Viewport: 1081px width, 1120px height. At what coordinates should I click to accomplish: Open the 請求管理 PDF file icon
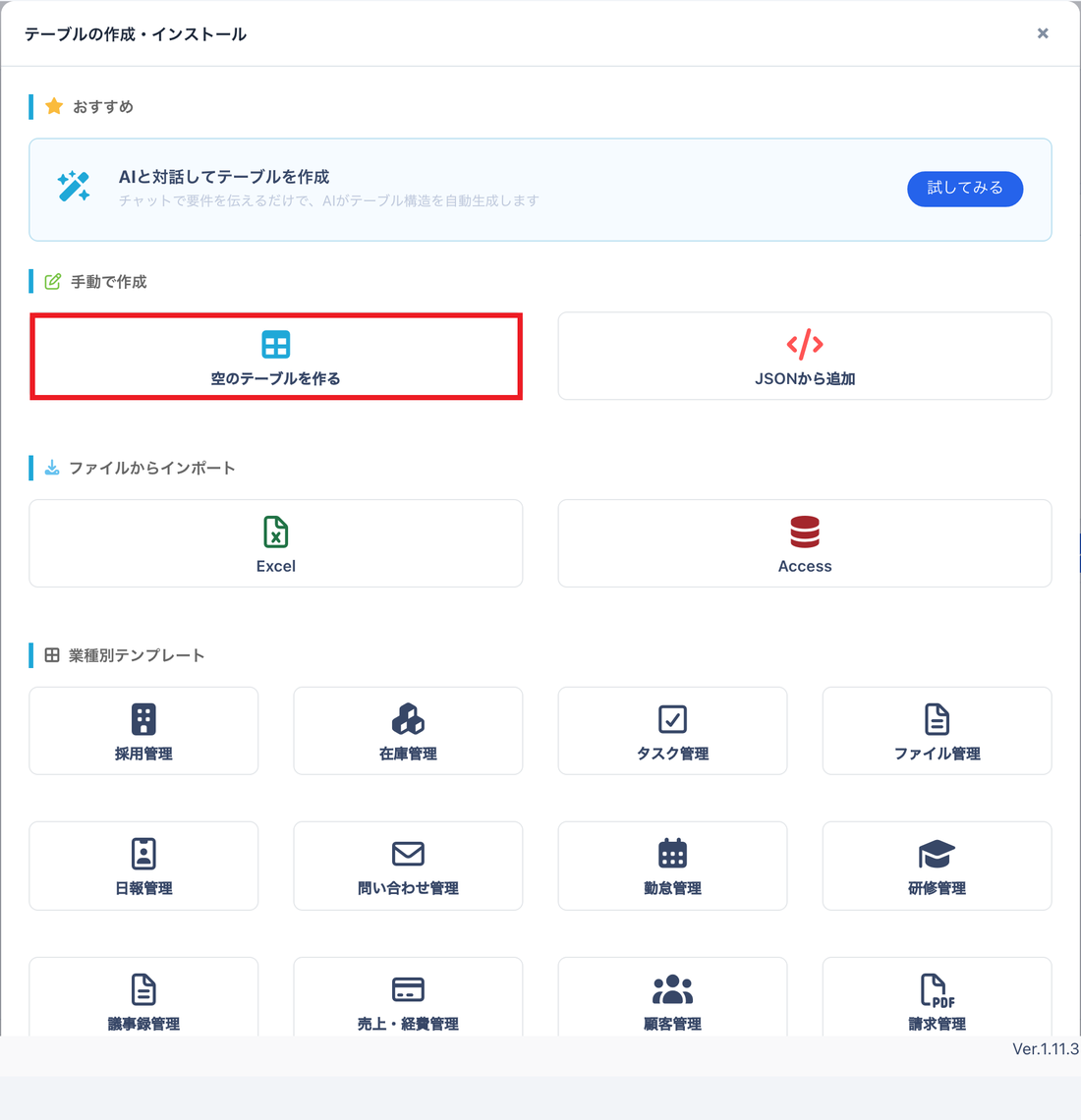[x=937, y=990]
